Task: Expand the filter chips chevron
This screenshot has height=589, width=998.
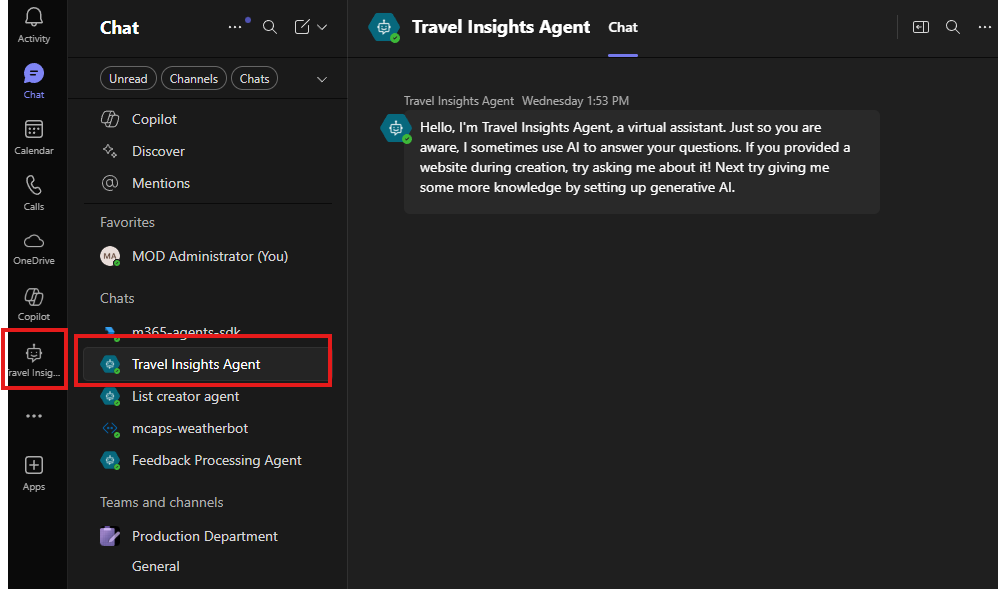Action: (322, 79)
